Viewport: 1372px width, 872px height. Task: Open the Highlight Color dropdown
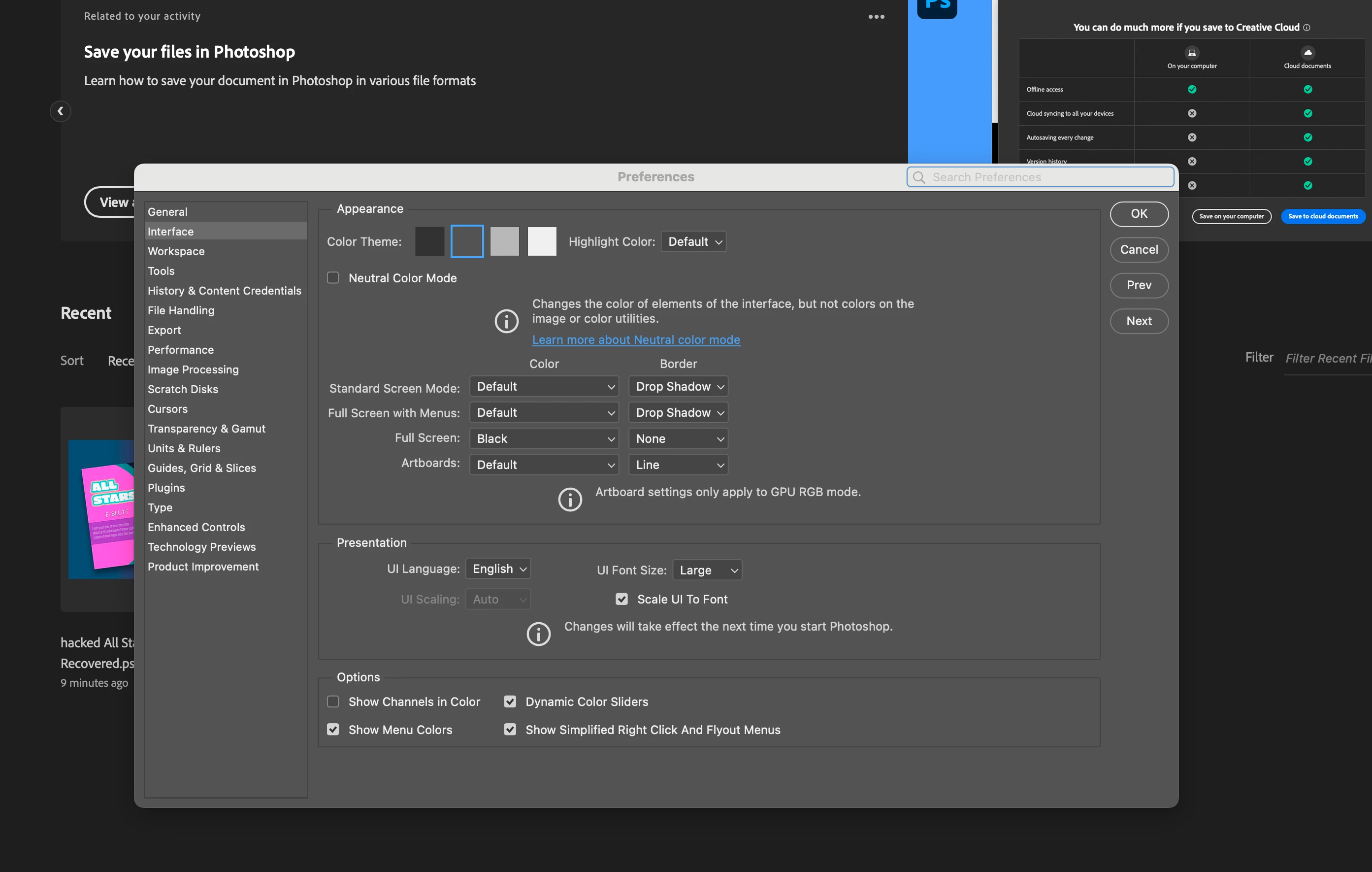click(x=693, y=242)
